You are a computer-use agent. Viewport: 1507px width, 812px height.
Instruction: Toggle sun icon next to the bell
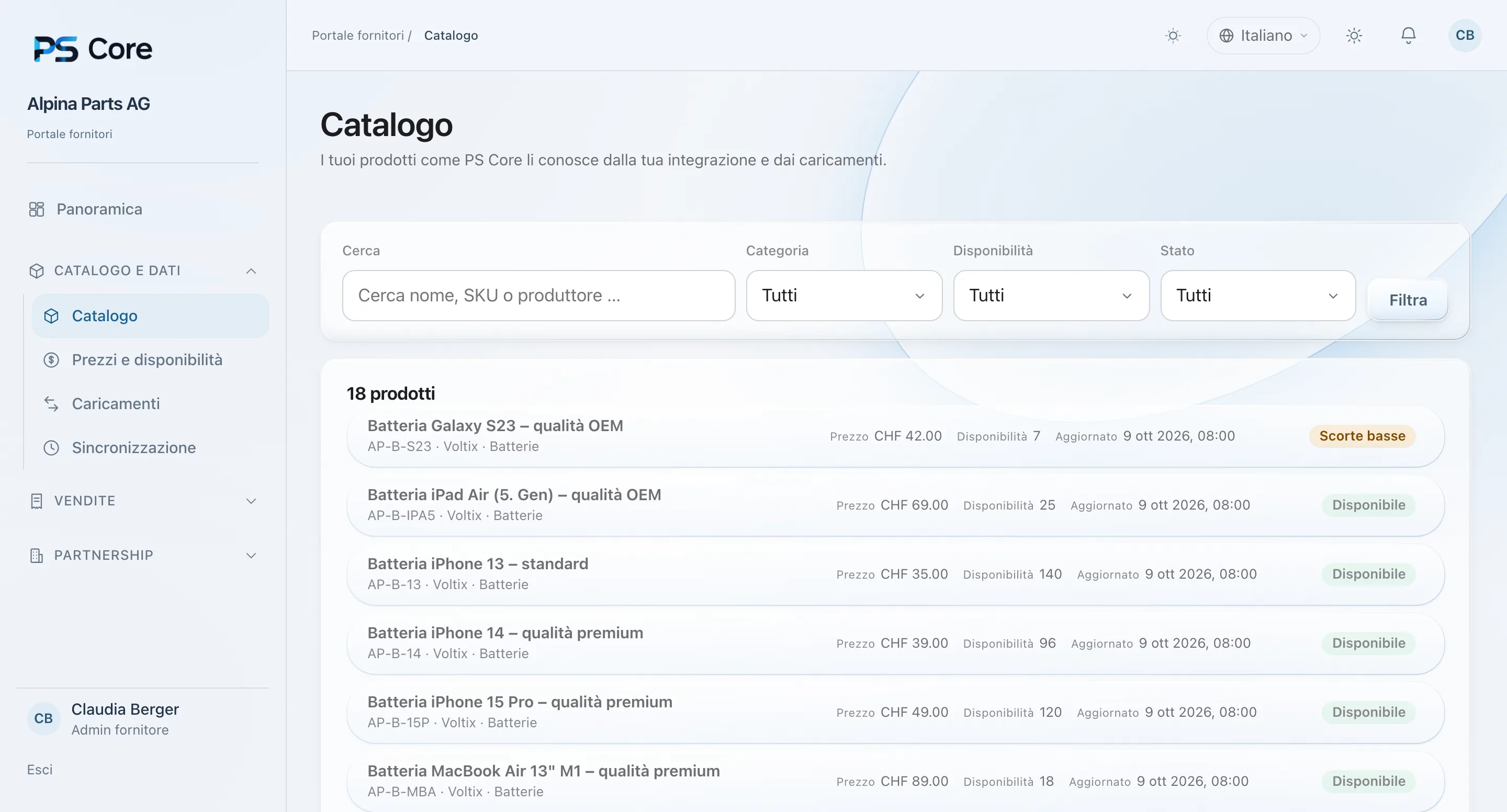click(1354, 36)
